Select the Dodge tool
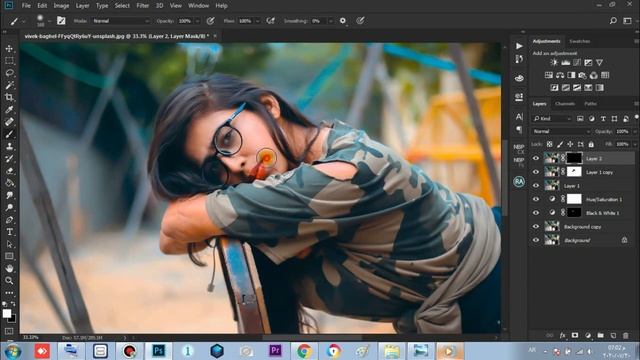640x360 pixels. tap(9, 207)
